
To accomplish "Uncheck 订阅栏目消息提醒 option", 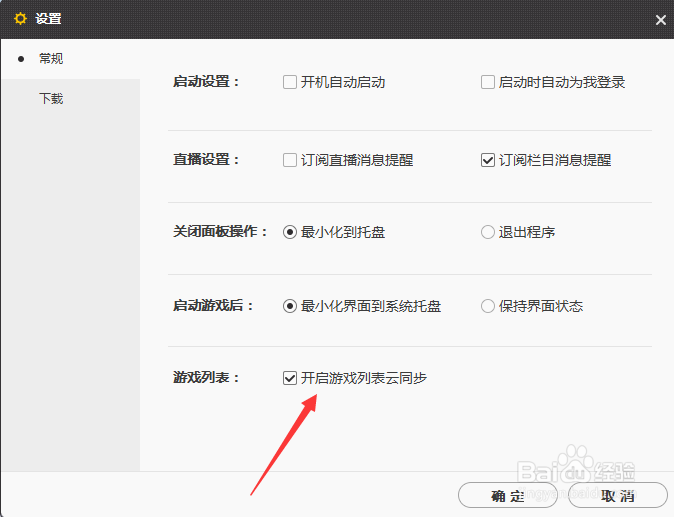I will (487, 160).
